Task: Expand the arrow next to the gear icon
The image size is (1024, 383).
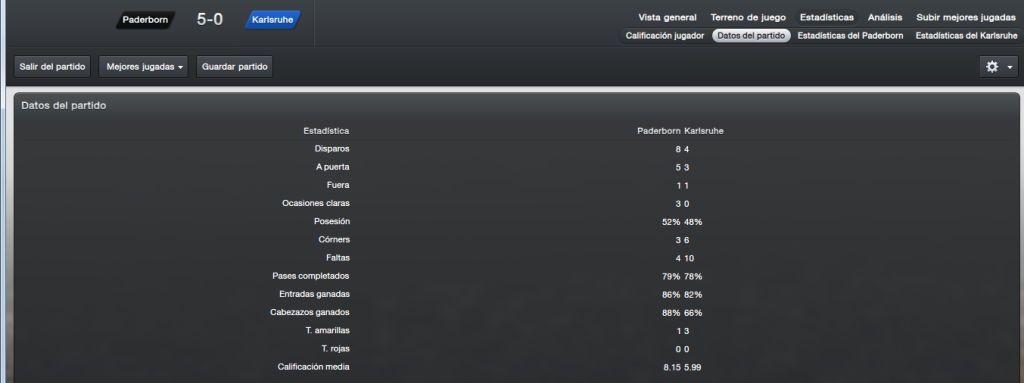Action: (1010, 67)
